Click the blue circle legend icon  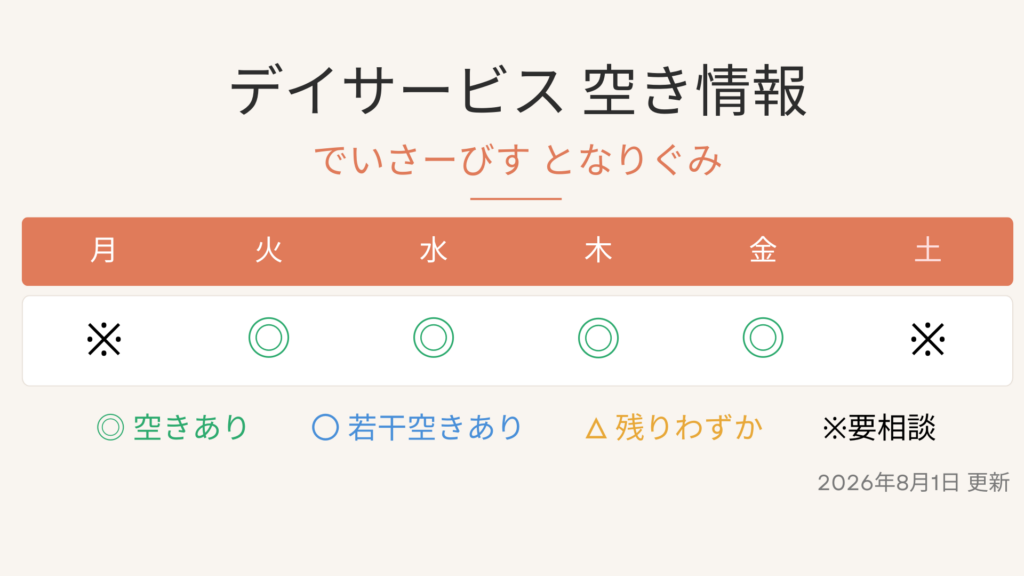pos(325,428)
